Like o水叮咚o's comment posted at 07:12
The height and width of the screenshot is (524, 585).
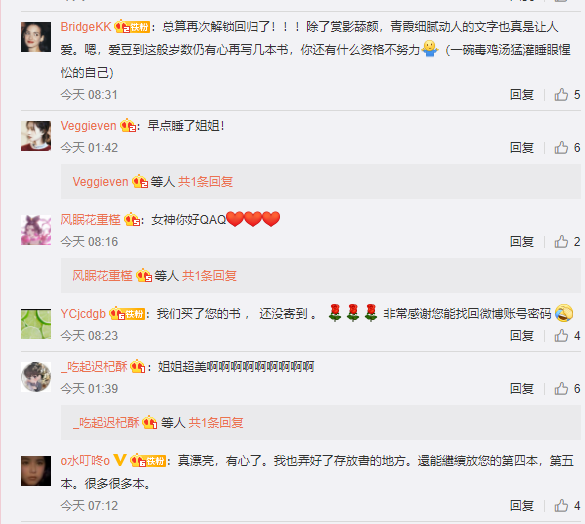(561, 506)
